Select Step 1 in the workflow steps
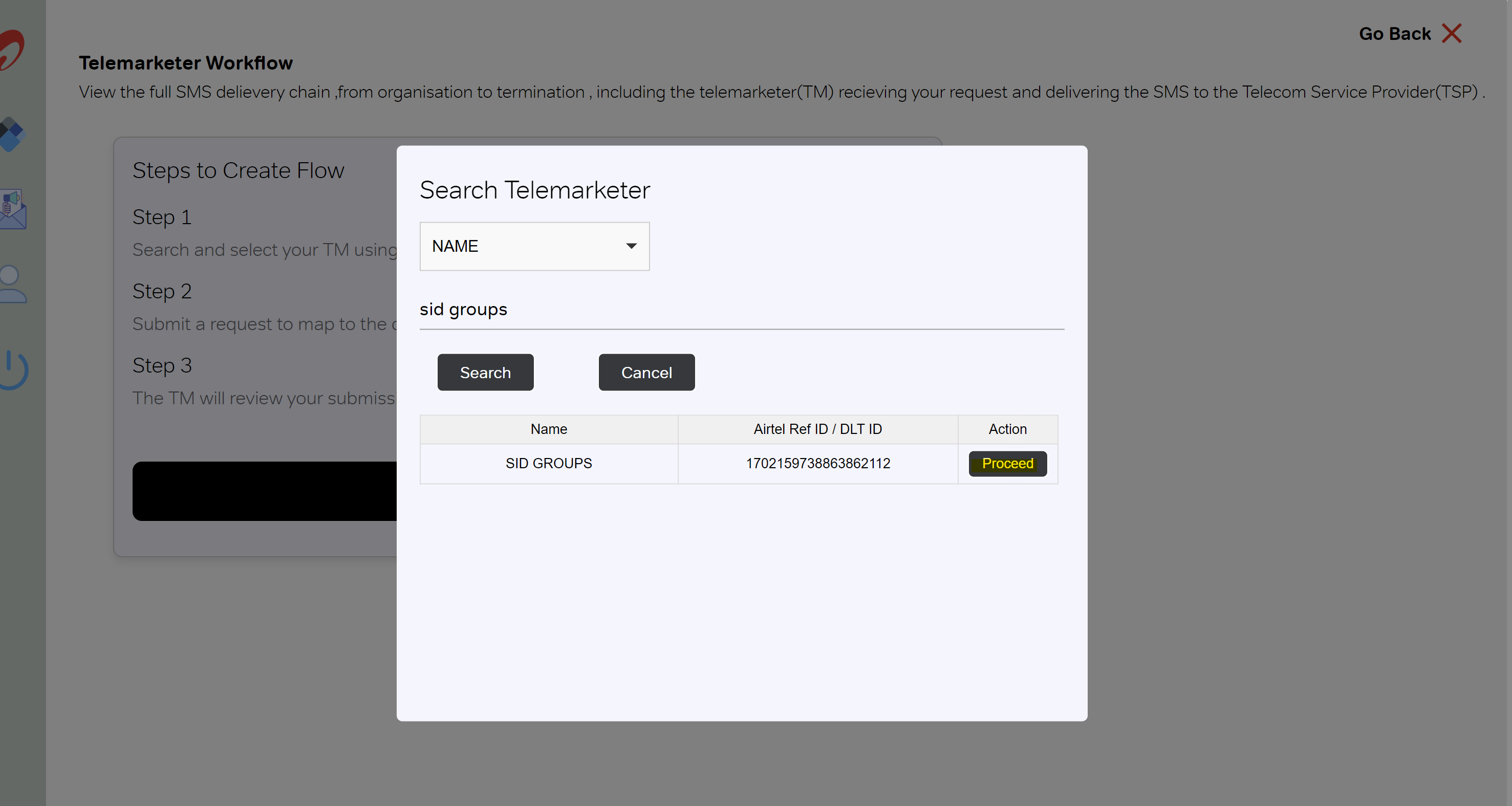 coord(164,217)
